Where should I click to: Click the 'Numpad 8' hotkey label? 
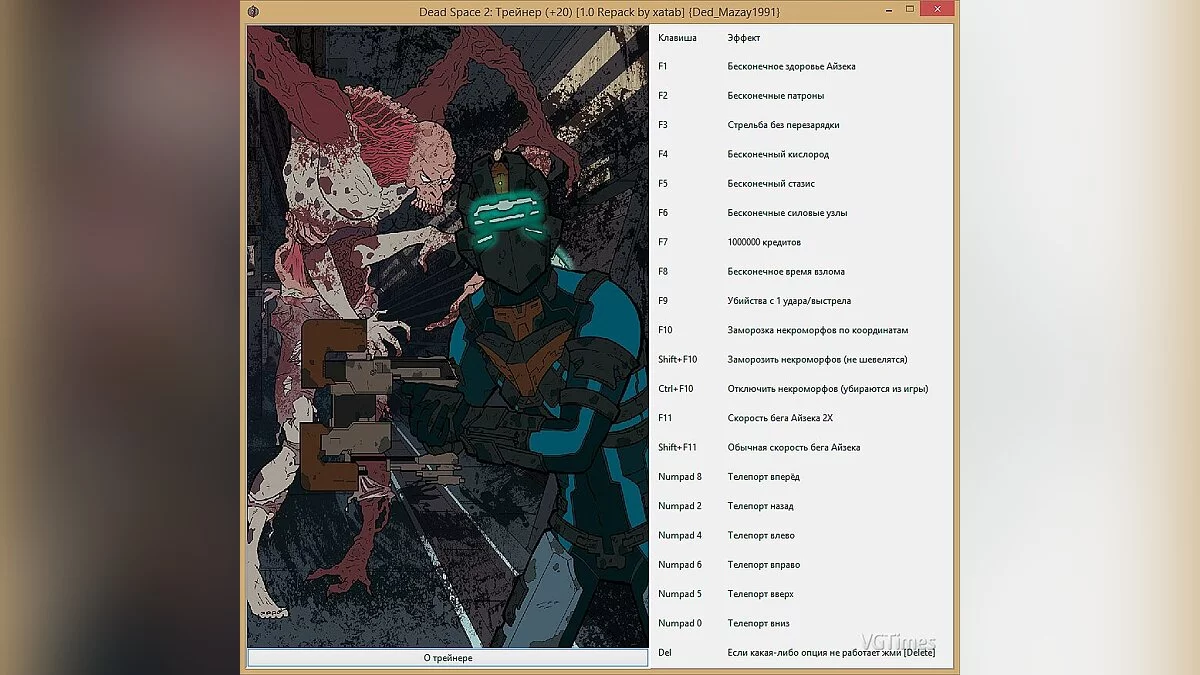click(680, 477)
